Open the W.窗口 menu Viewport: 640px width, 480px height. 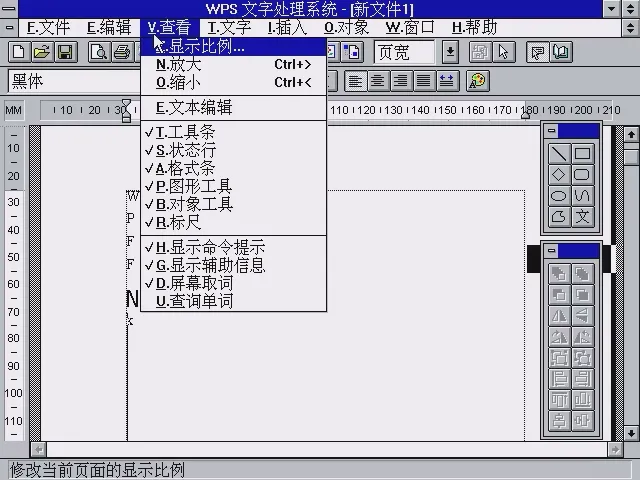pos(410,28)
